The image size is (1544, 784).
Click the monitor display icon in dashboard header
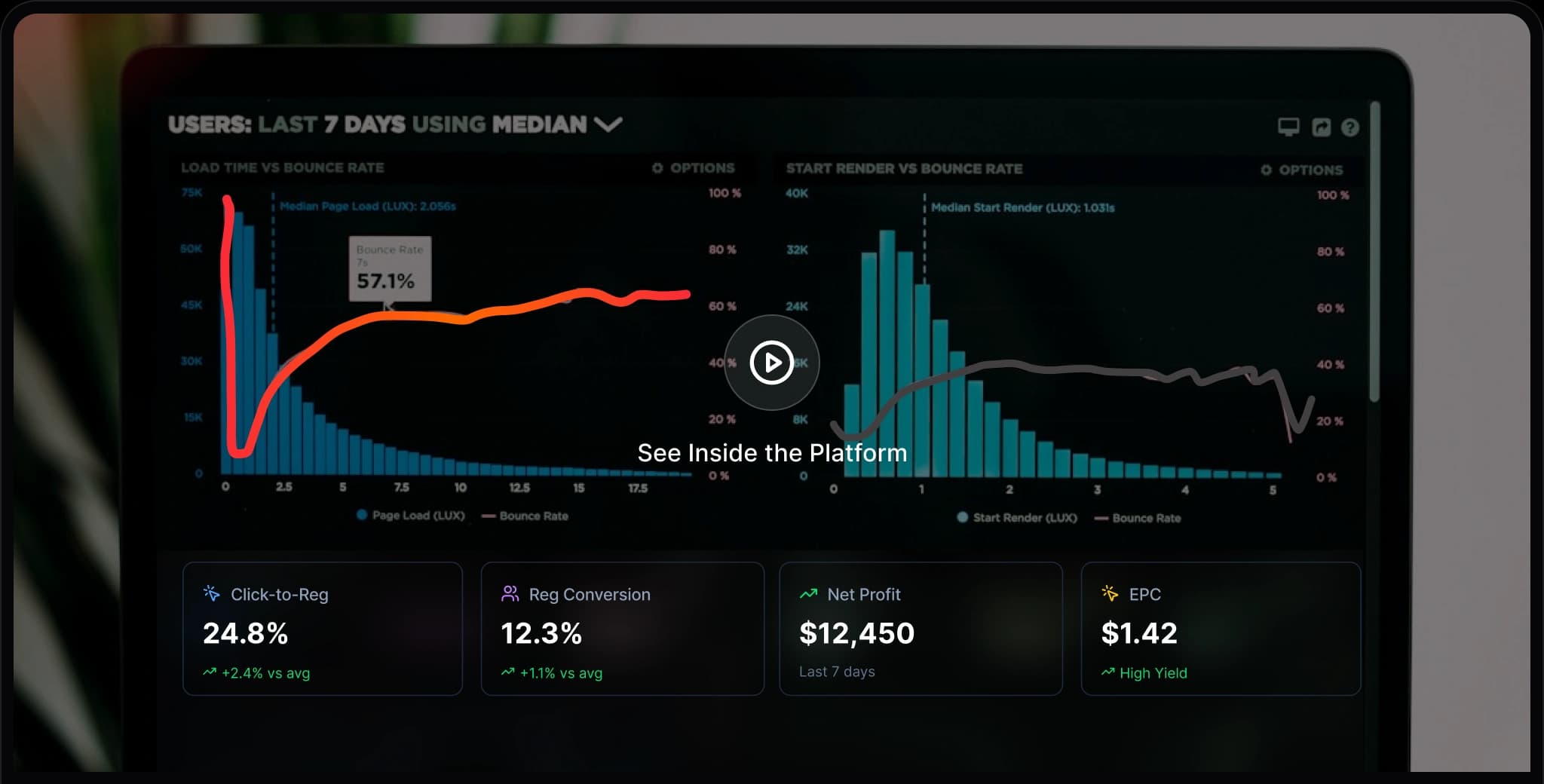1288,127
